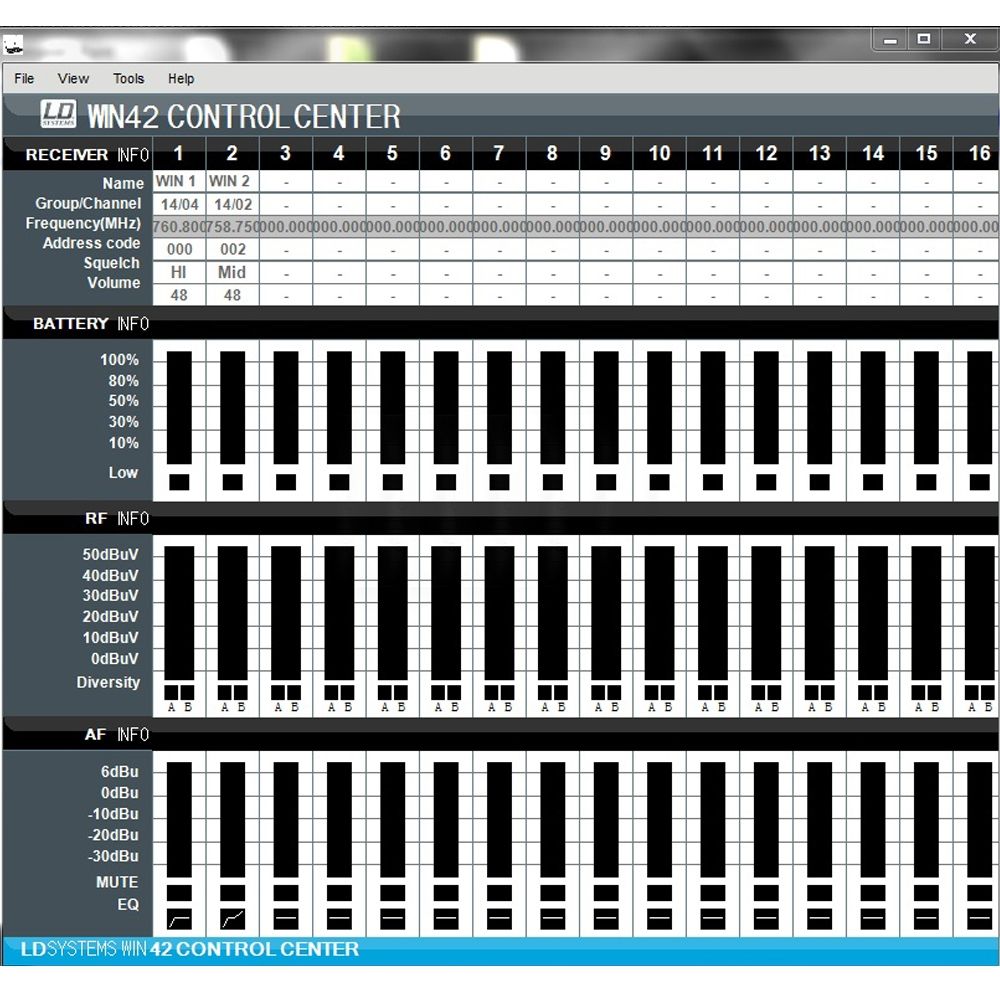Open the File menu
The width and height of the screenshot is (1000, 1000).
(x=24, y=79)
